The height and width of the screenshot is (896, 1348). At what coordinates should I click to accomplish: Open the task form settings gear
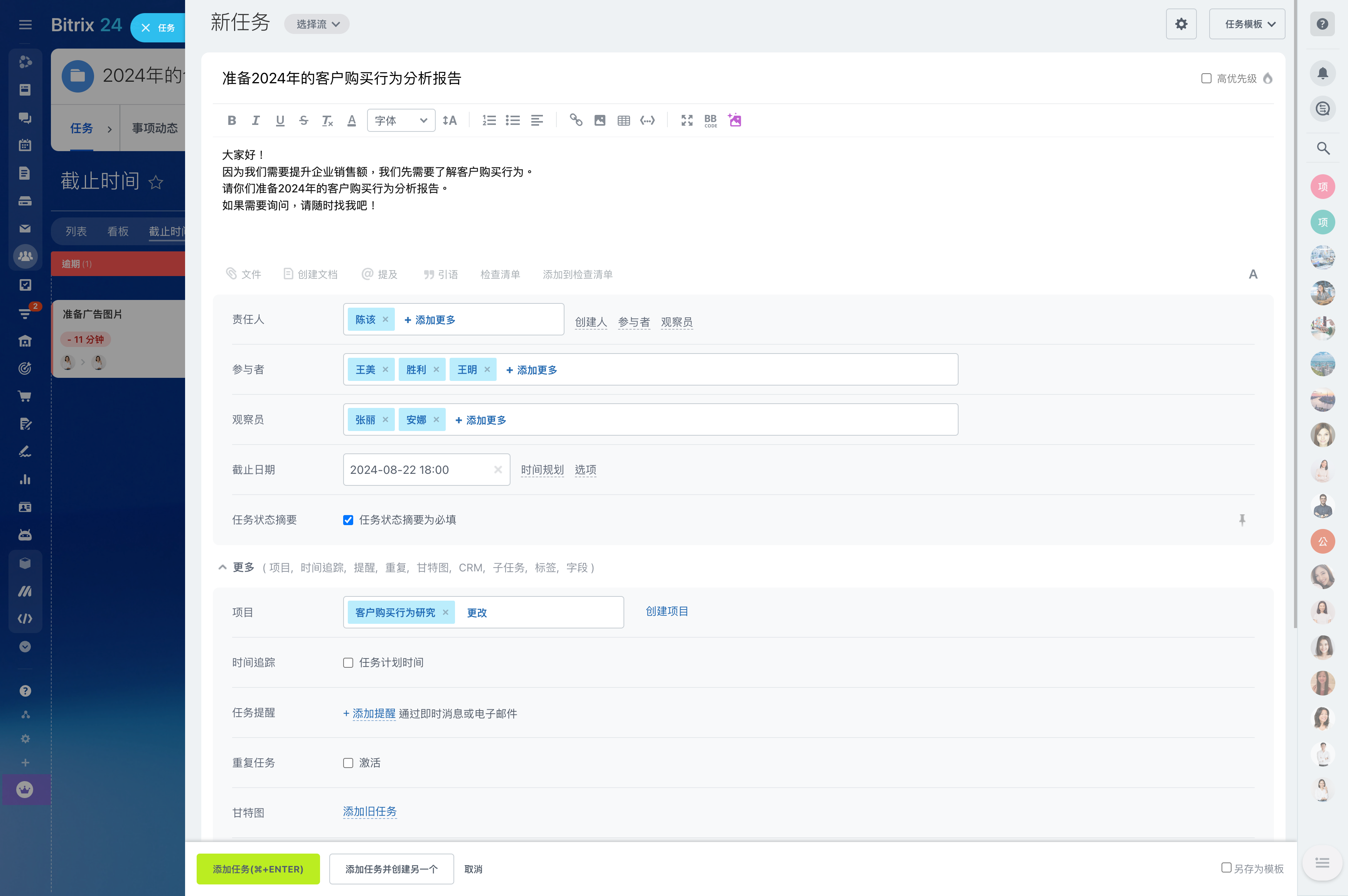point(1181,24)
